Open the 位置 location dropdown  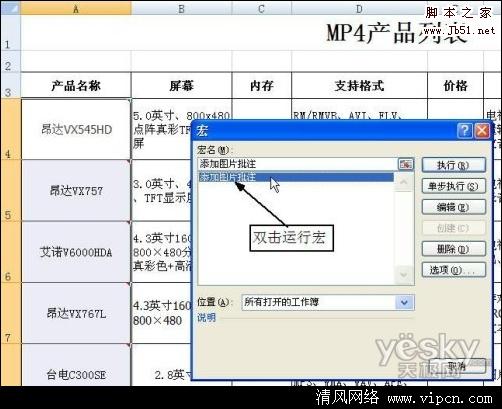click(x=404, y=302)
